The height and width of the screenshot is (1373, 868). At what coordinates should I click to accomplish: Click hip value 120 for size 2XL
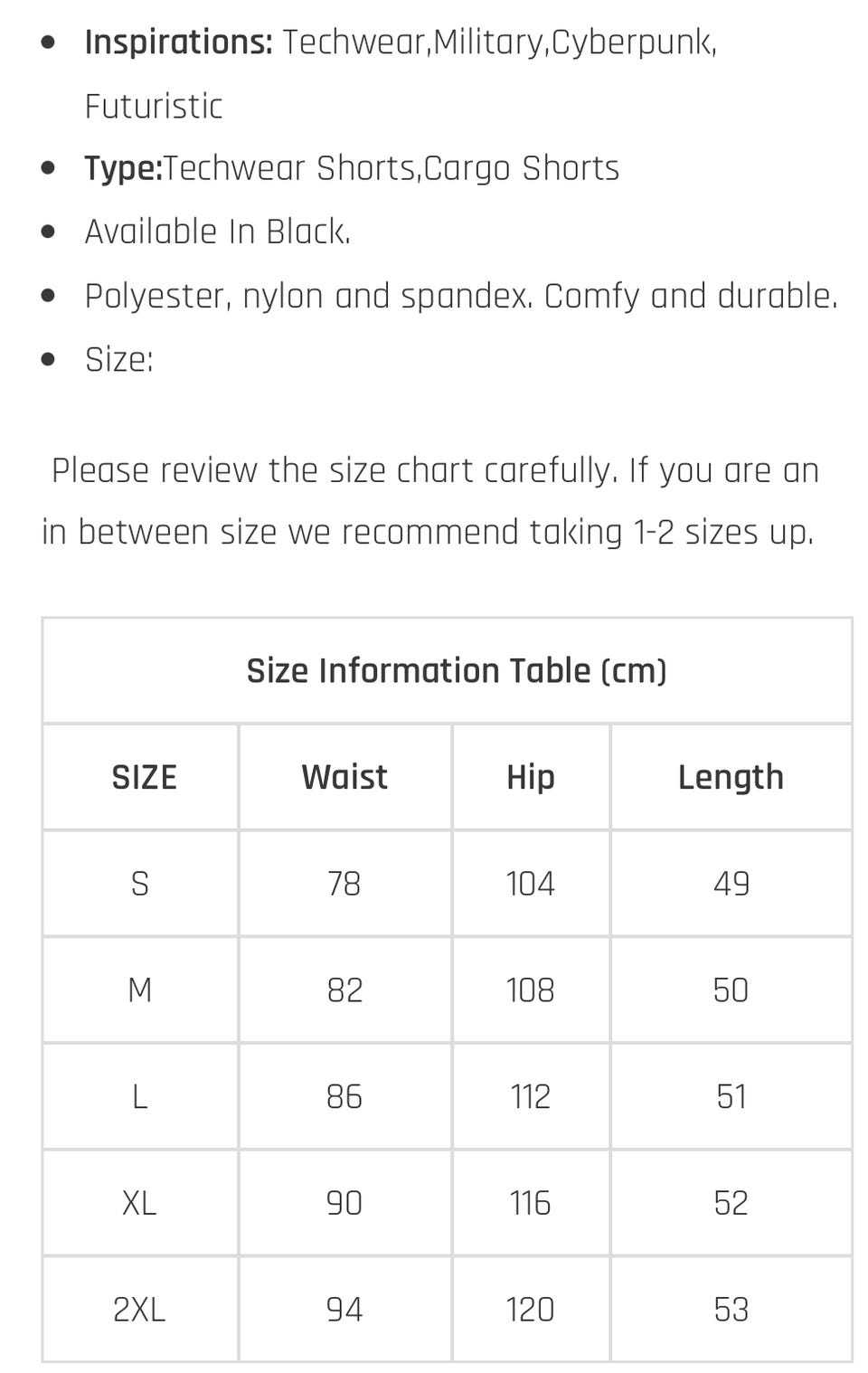pyautogui.click(x=531, y=1310)
